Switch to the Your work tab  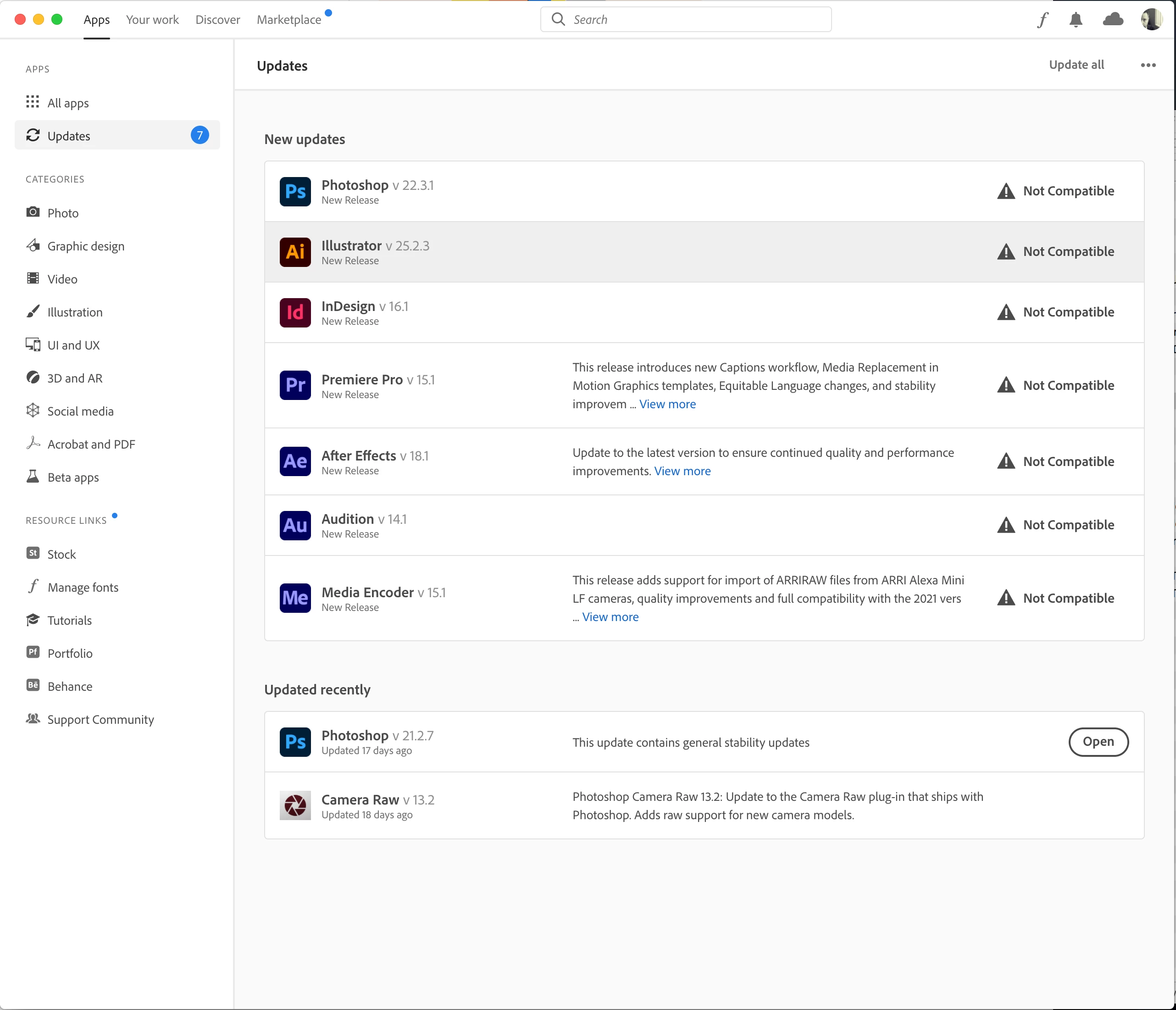tap(152, 20)
